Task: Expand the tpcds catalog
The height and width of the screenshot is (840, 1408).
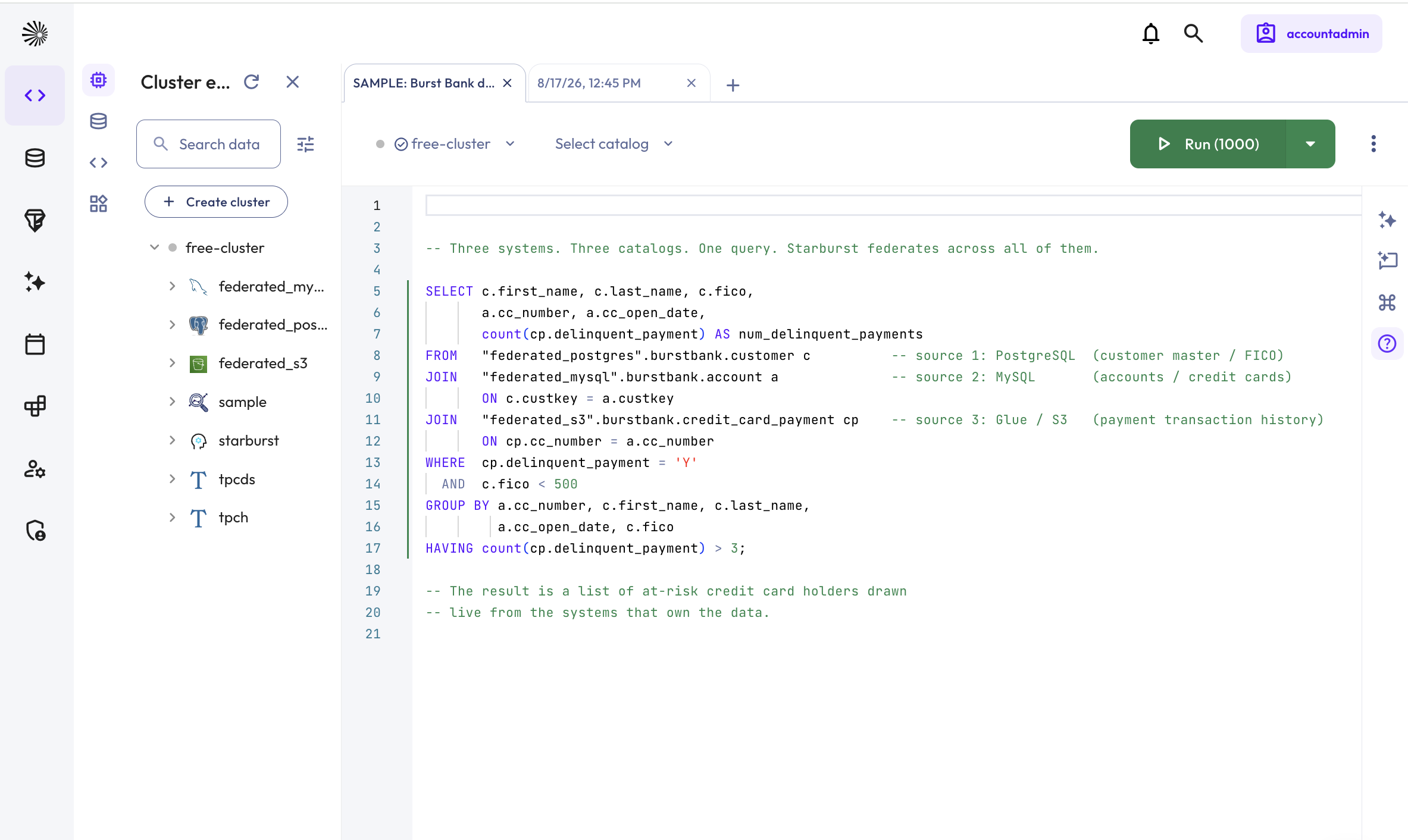Action: click(172, 479)
